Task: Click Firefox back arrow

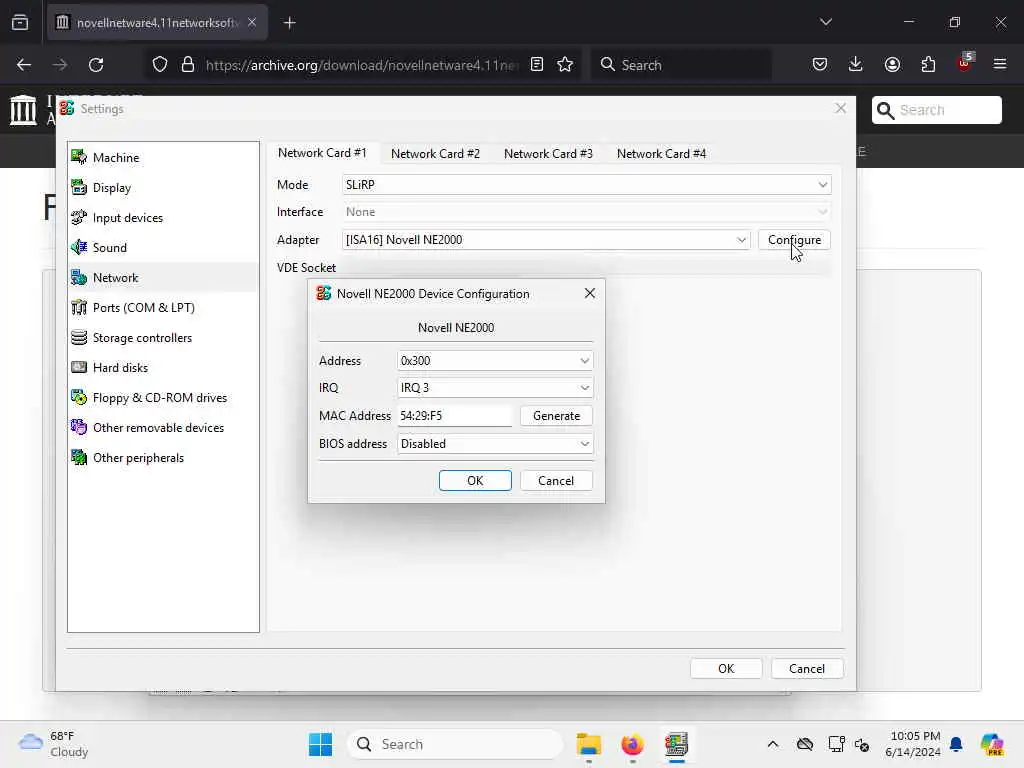Action: click(24, 65)
